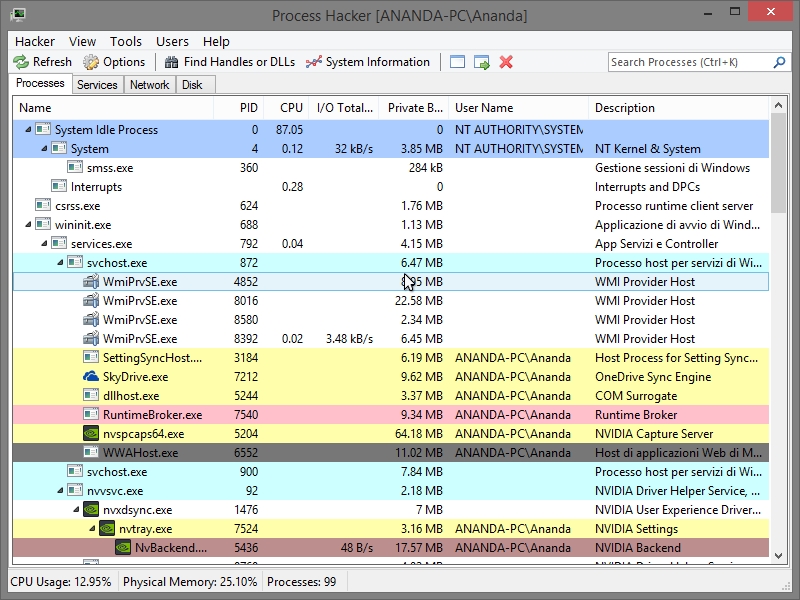Click the SkyDrive.exe cloud icon

click(91, 377)
